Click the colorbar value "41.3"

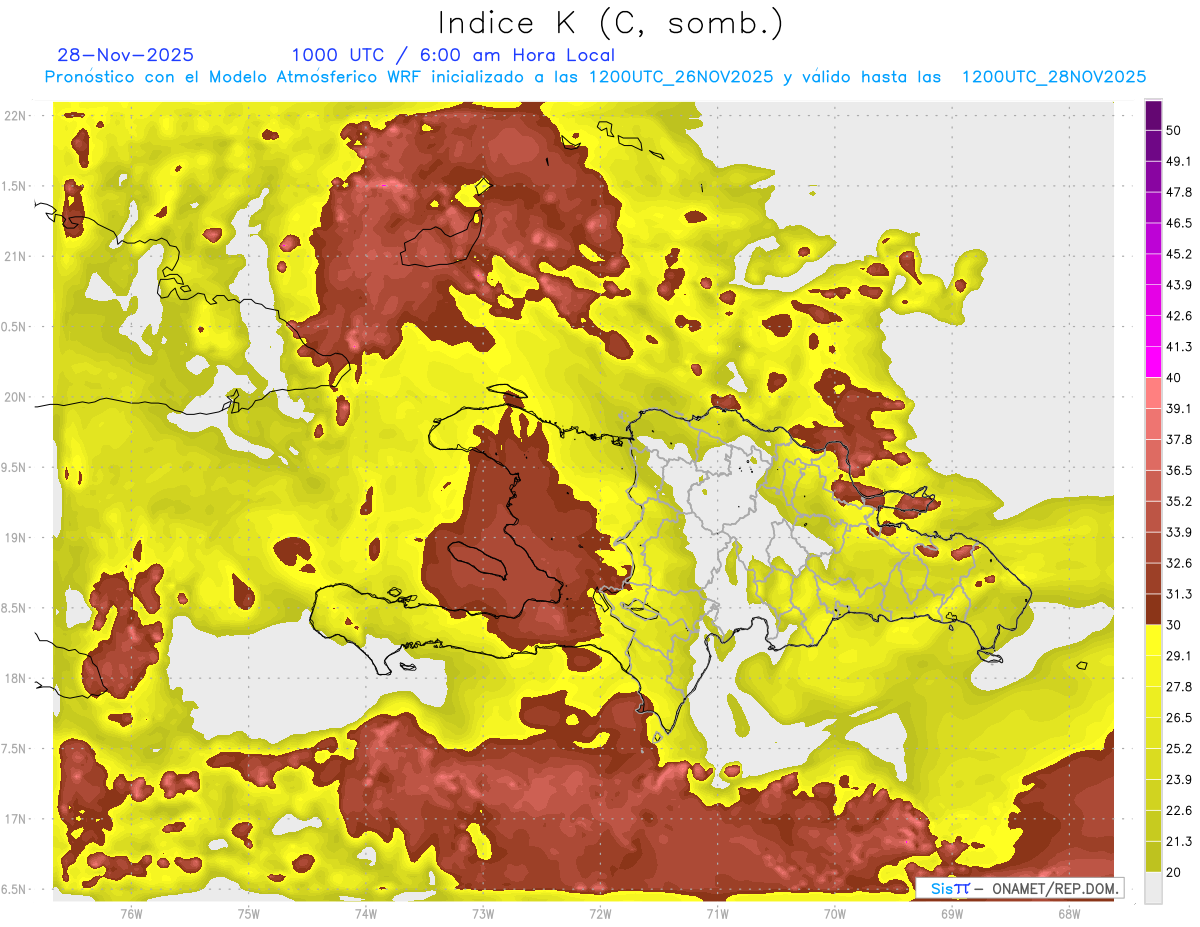[1179, 347]
